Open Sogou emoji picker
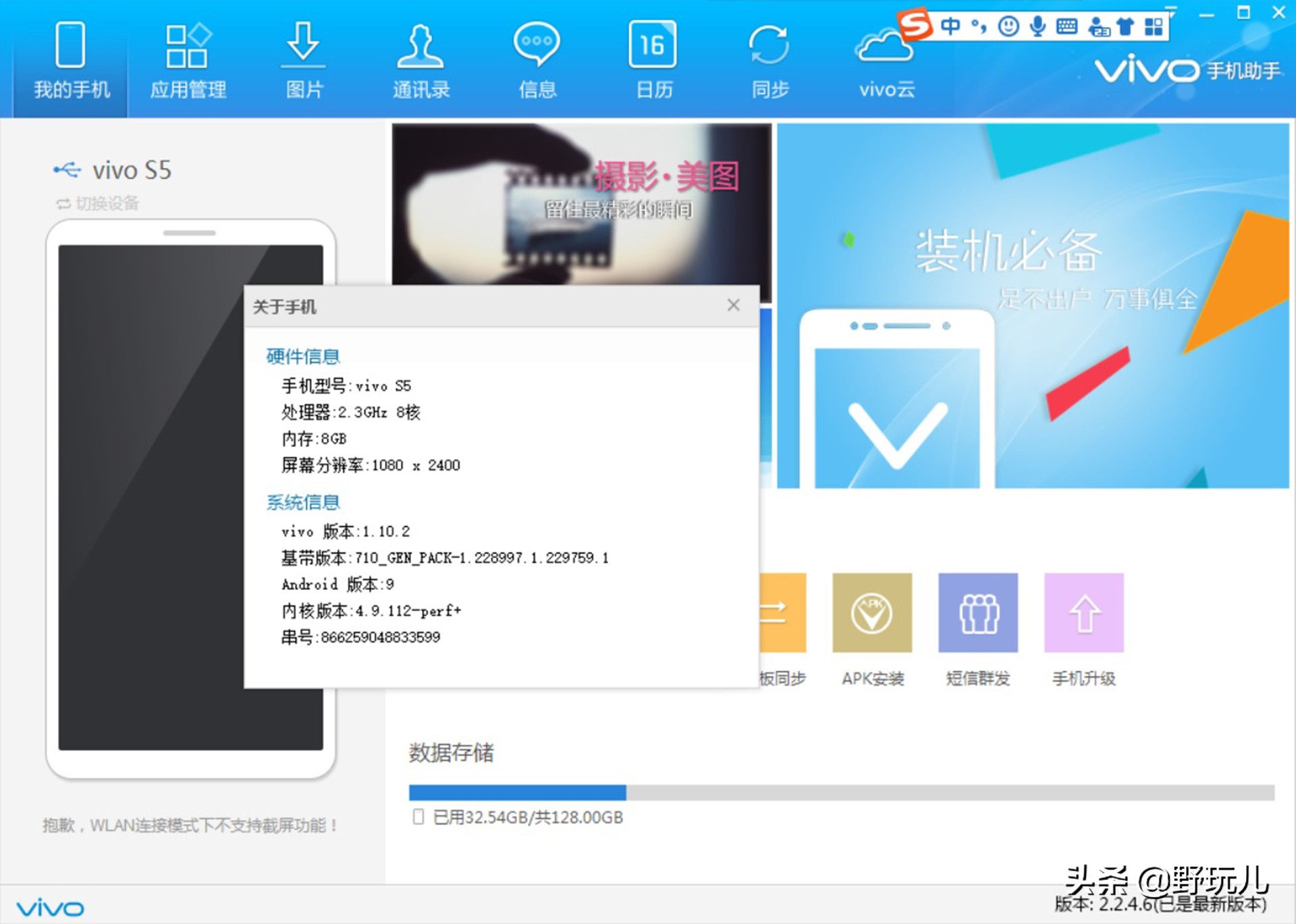The image size is (1296, 924). point(1009,25)
